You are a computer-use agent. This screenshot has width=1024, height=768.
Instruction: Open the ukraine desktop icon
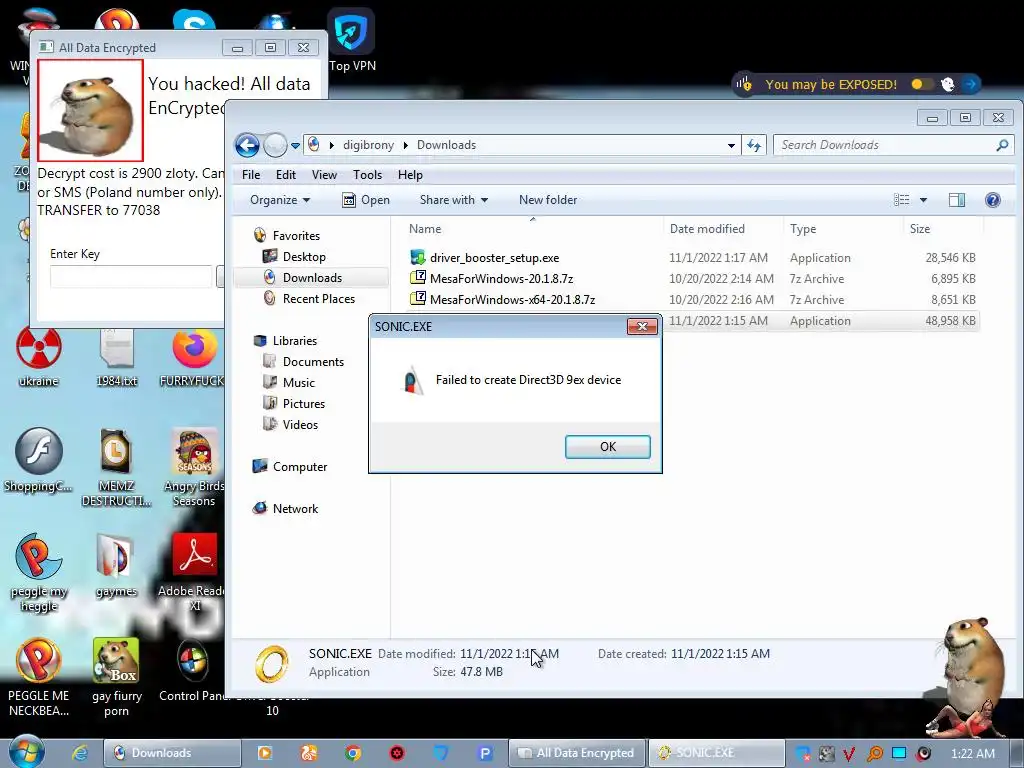tap(39, 358)
